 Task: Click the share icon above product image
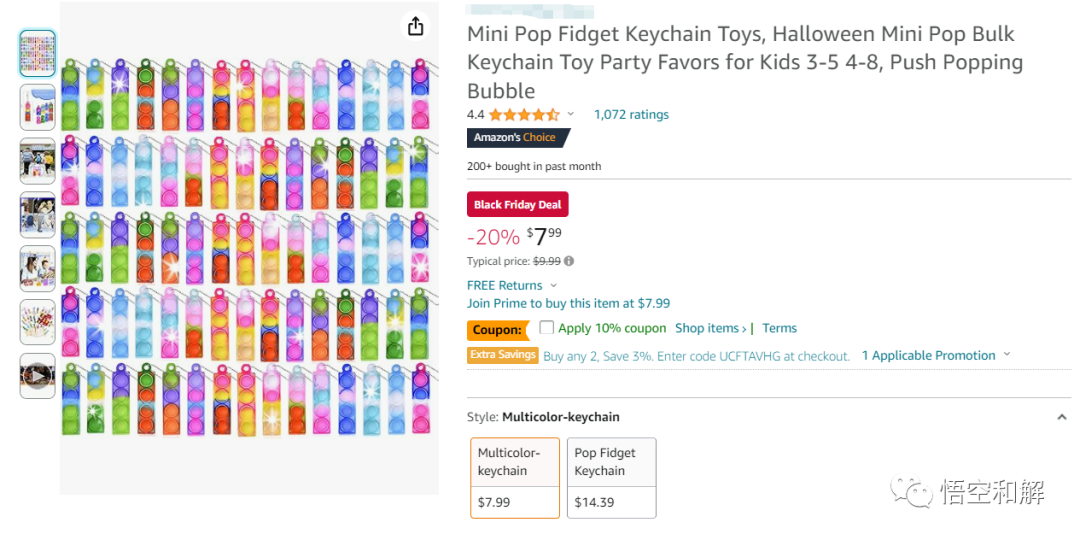[x=416, y=27]
